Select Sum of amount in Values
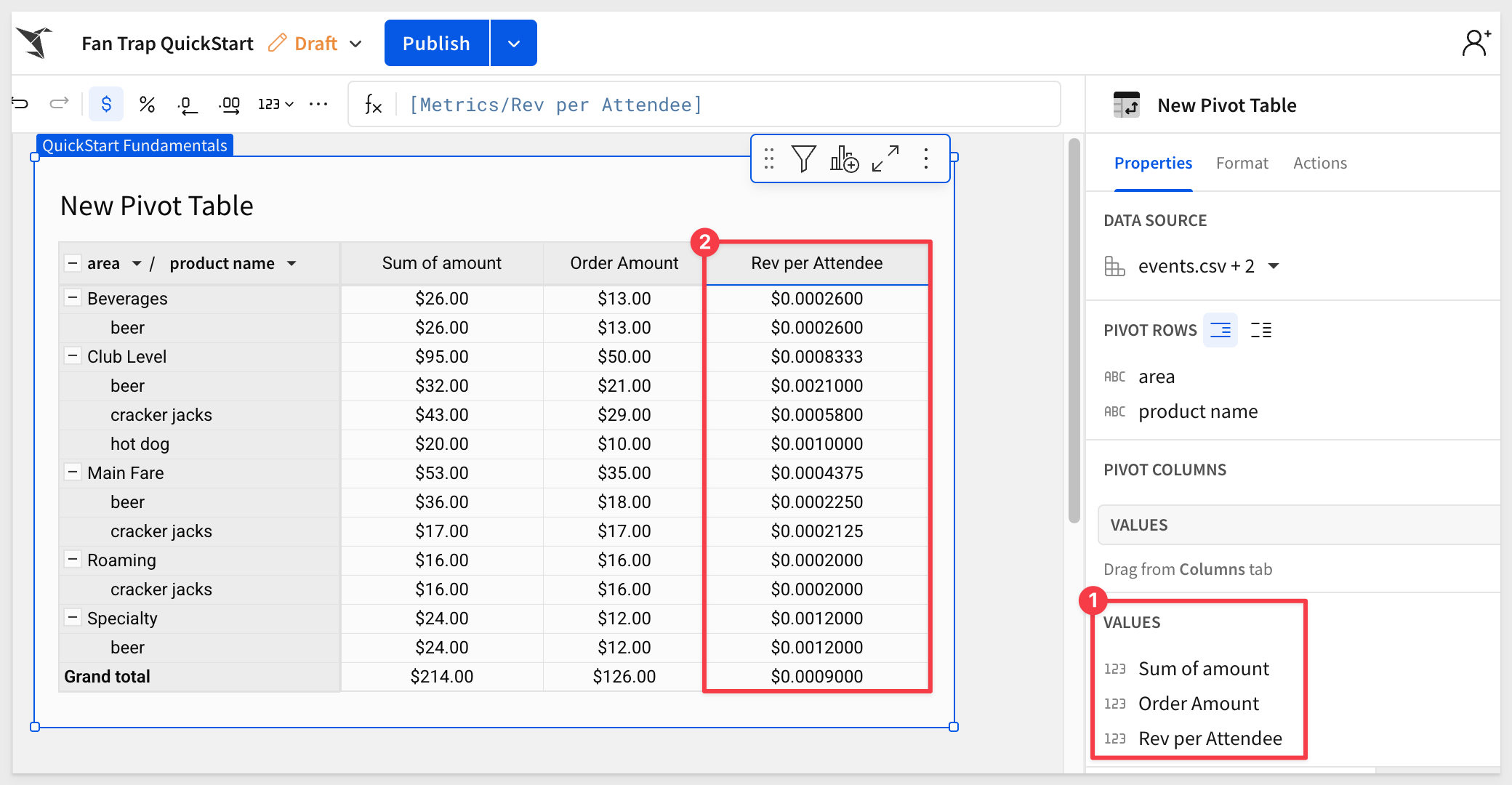The width and height of the screenshot is (1512, 785). pos(1204,669)
